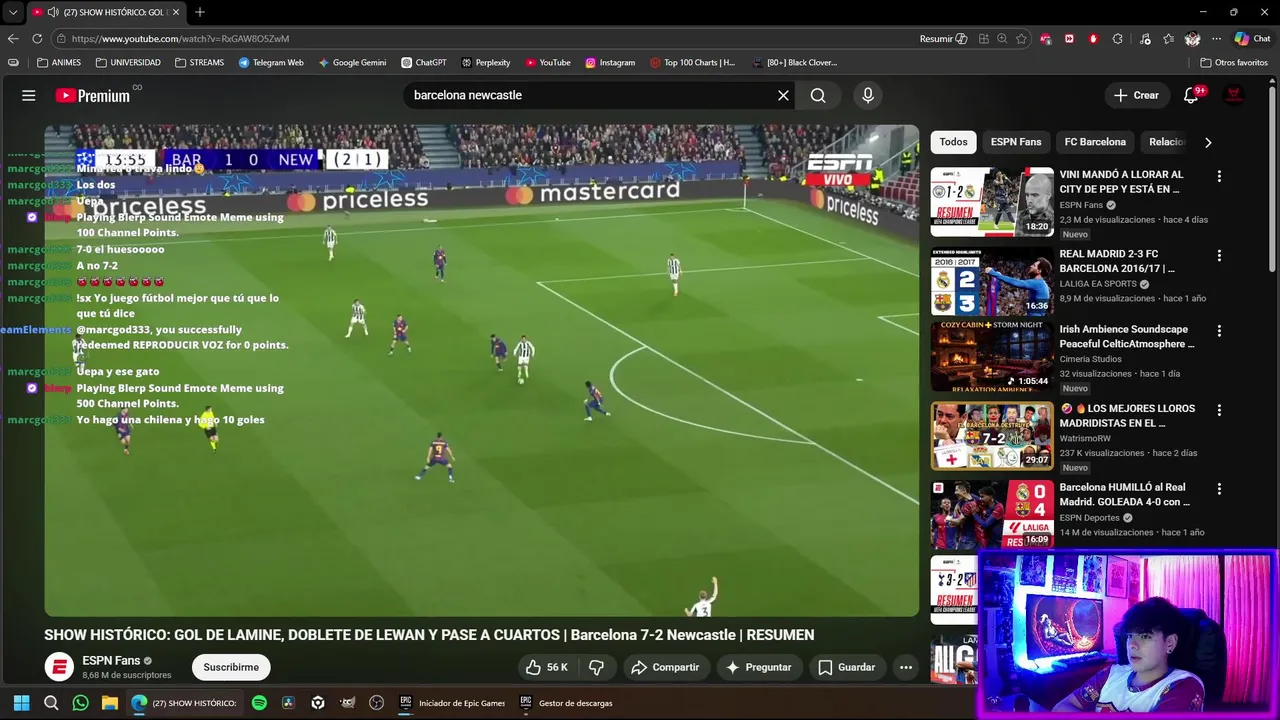Save the video with Guardar
This screenshot has width=1280, height=720.
point(846,667)
